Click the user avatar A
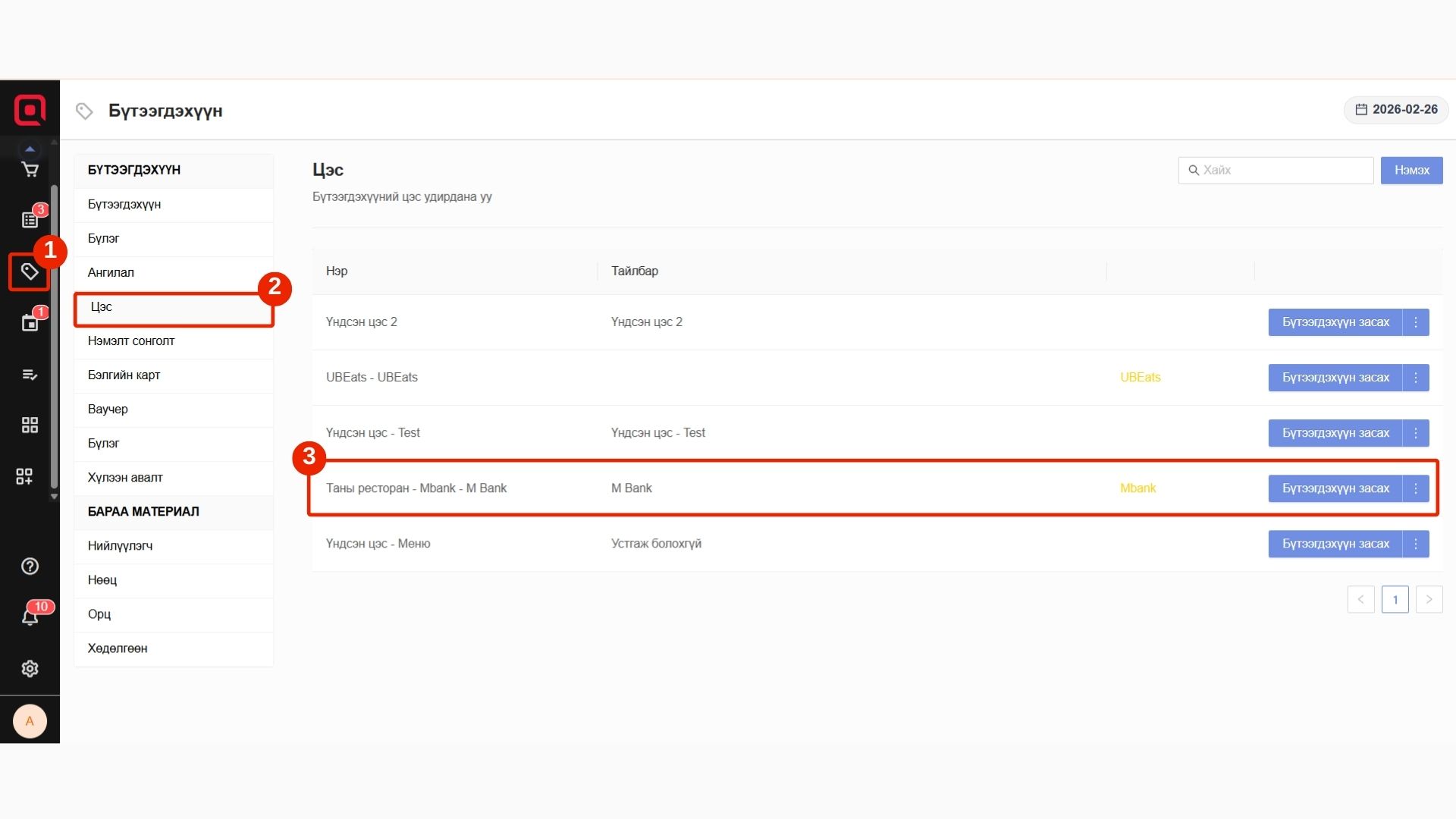 pos(30,721)
